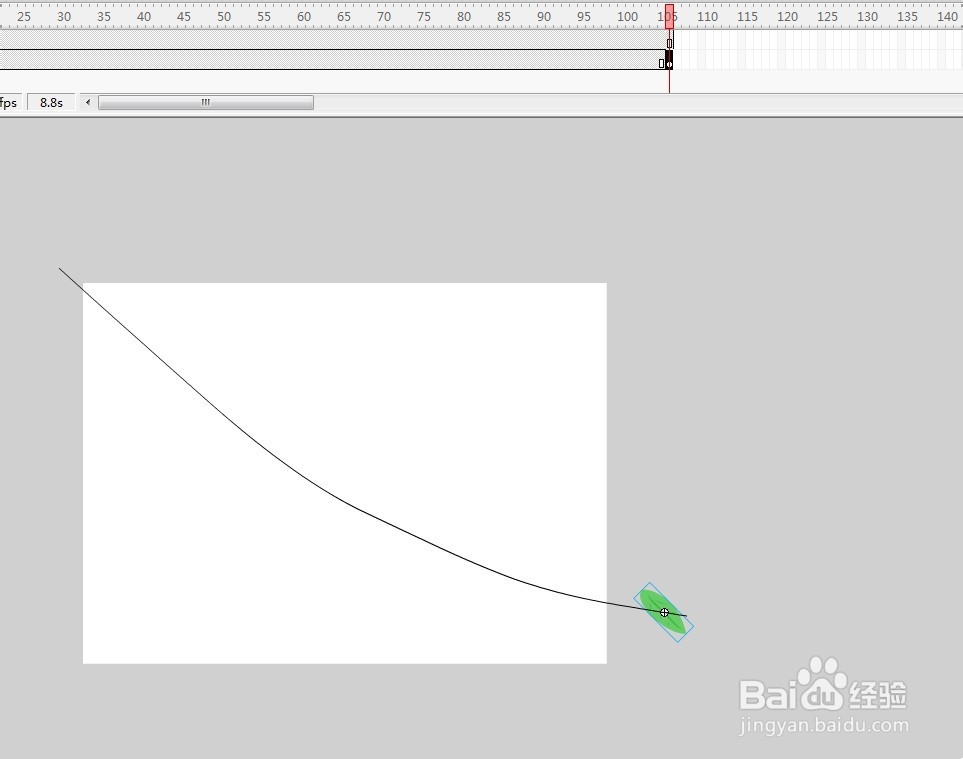
Task: Click the leaf's transformation center point
Action: click(664, 612)
